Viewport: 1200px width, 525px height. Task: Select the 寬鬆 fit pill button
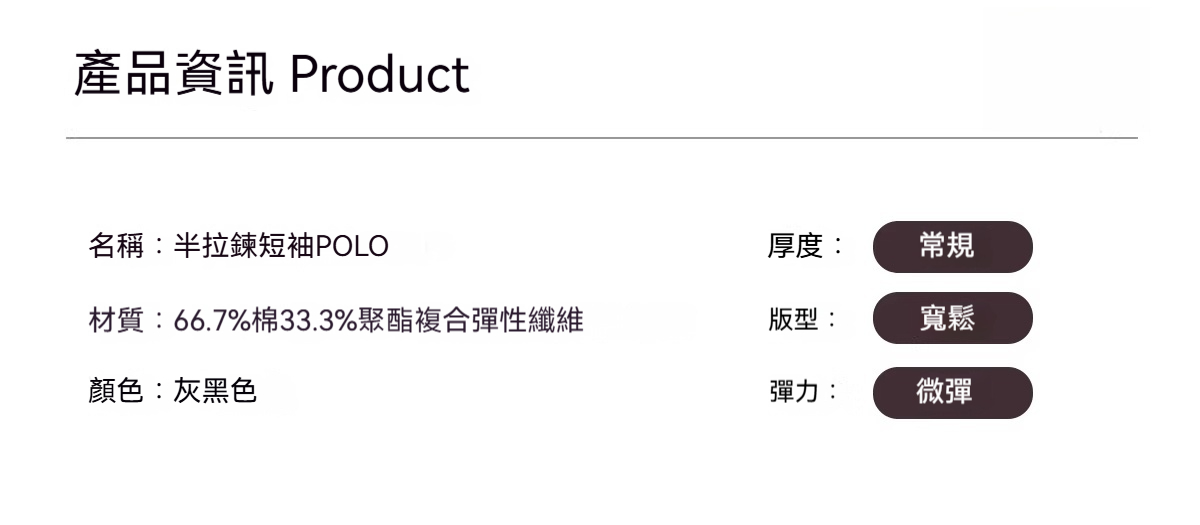[x=952, y=318]
